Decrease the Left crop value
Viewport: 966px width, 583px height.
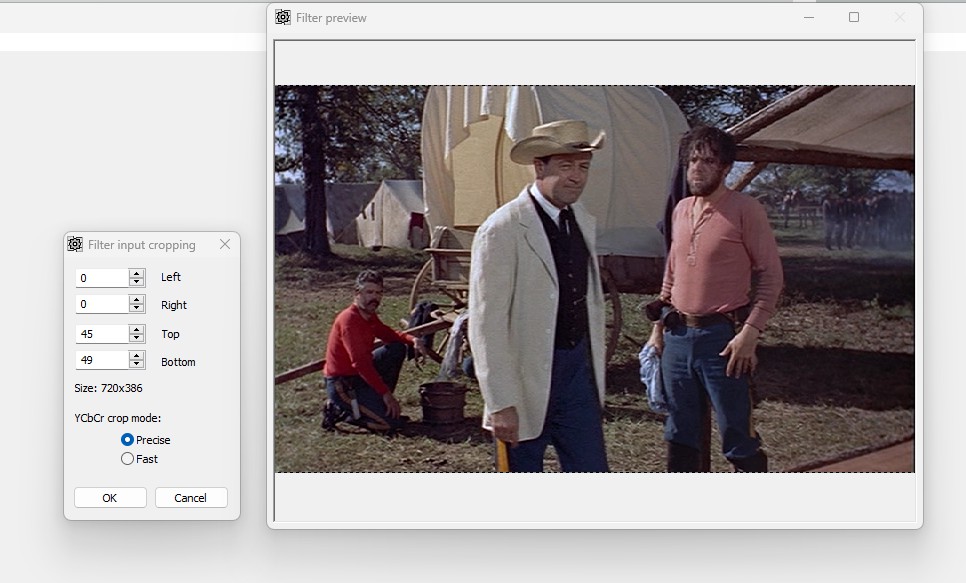tap(137, 282)
